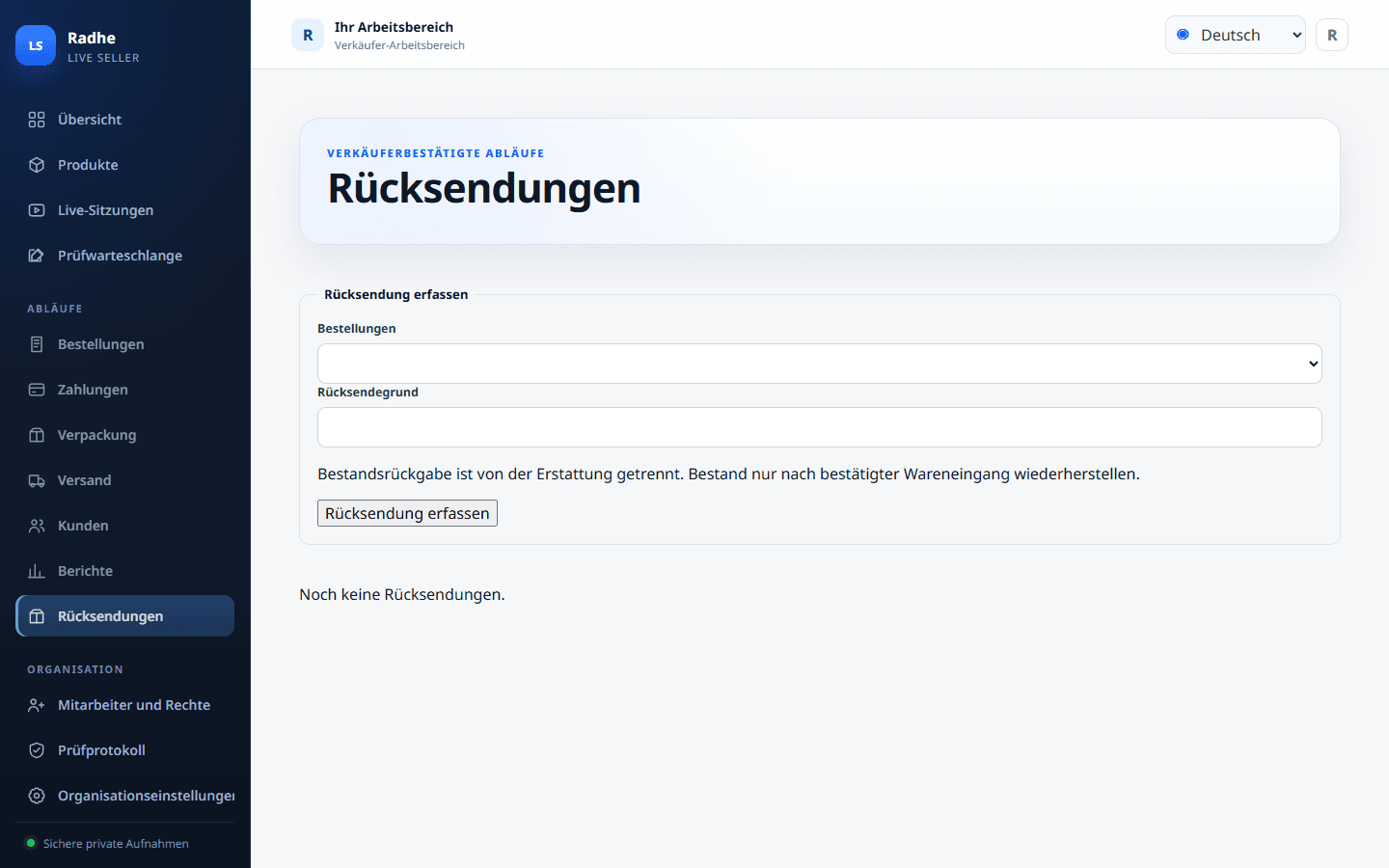Viewport: 1389px width, 868px height.
Task: Select Mitarbeiter und Rechte entry
Action: pos(125,705)
